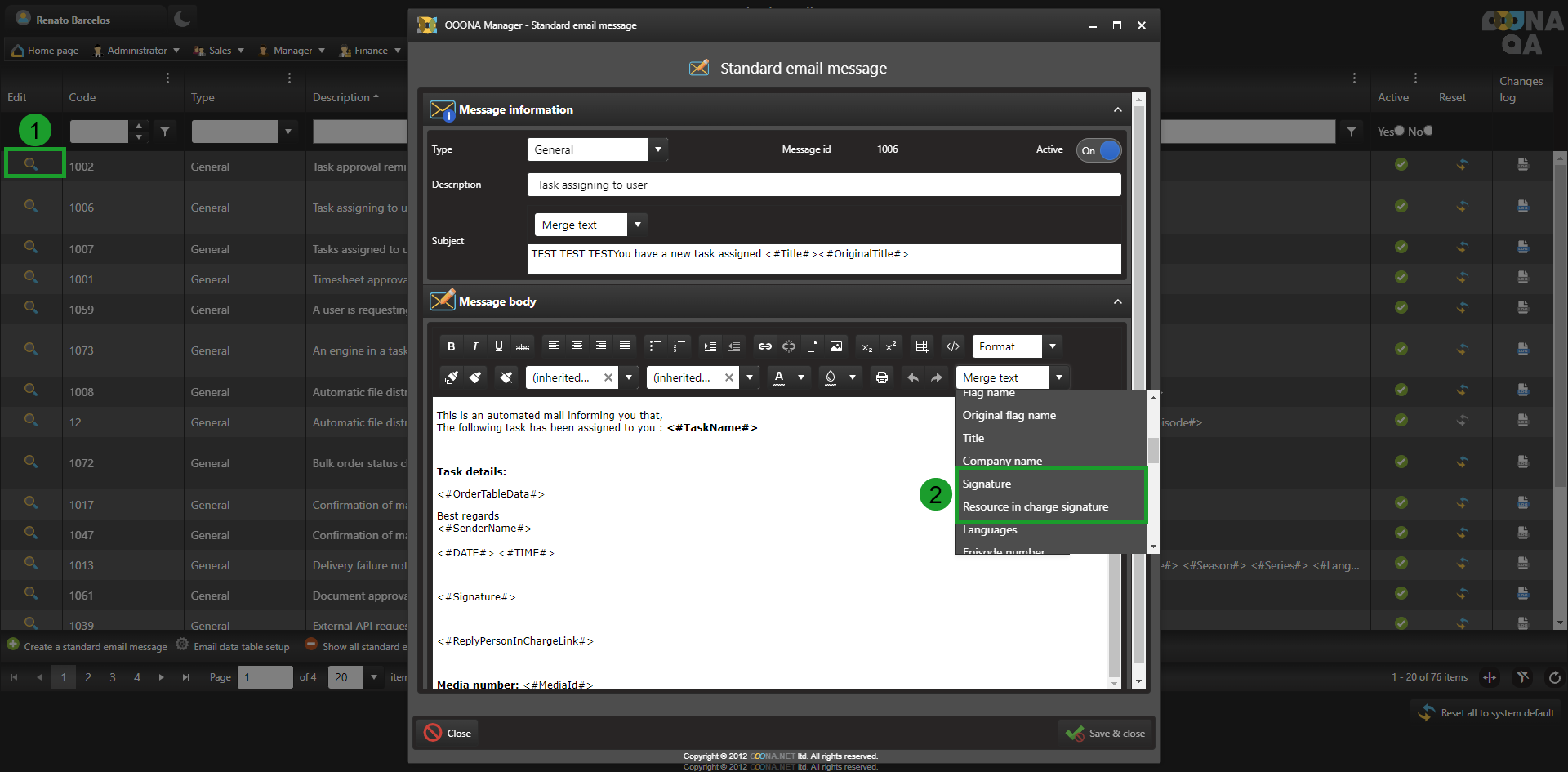Insert an image into message body
Viewport: 1568px width, 772px height.
pos(836,346)
